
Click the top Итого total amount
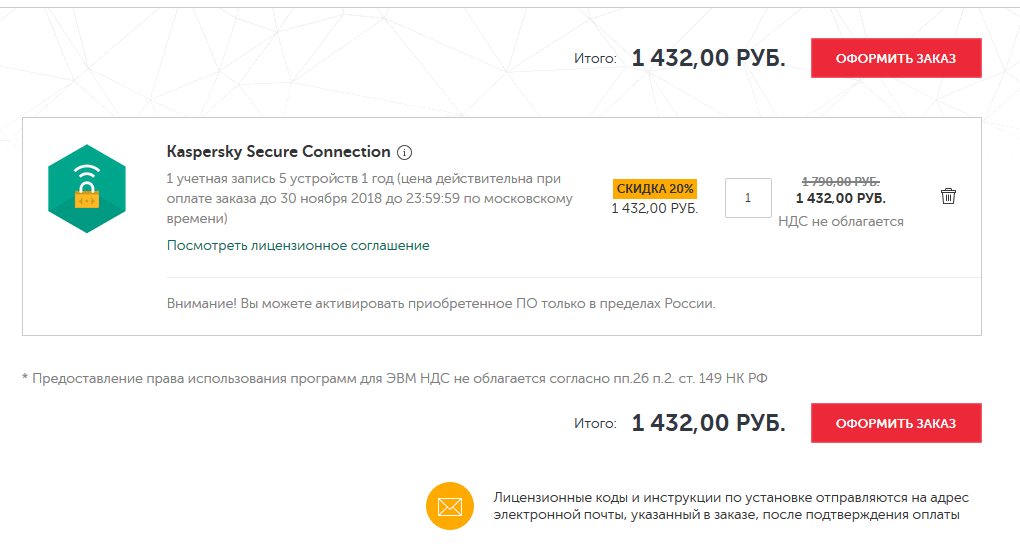pos(708,58)
